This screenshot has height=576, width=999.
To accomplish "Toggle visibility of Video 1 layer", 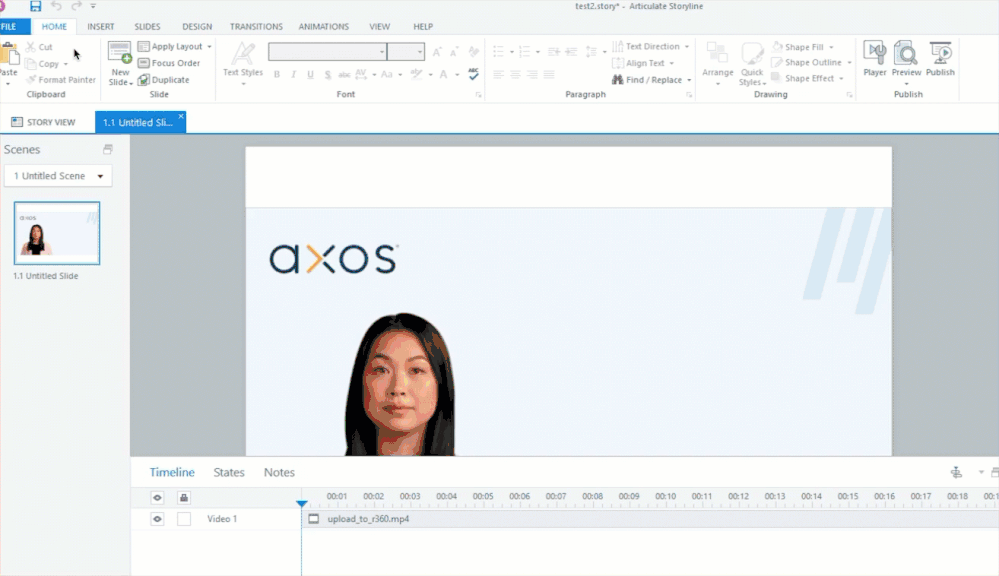I will 157,519.
